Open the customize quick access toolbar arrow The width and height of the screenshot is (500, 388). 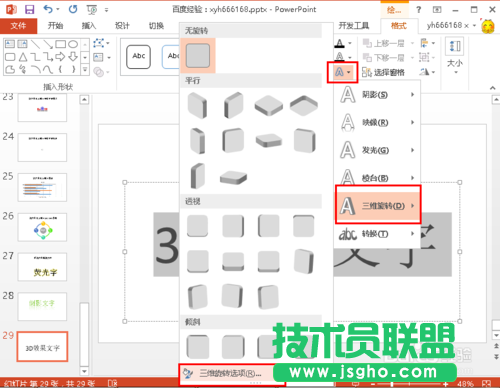[x=107, y=10]
